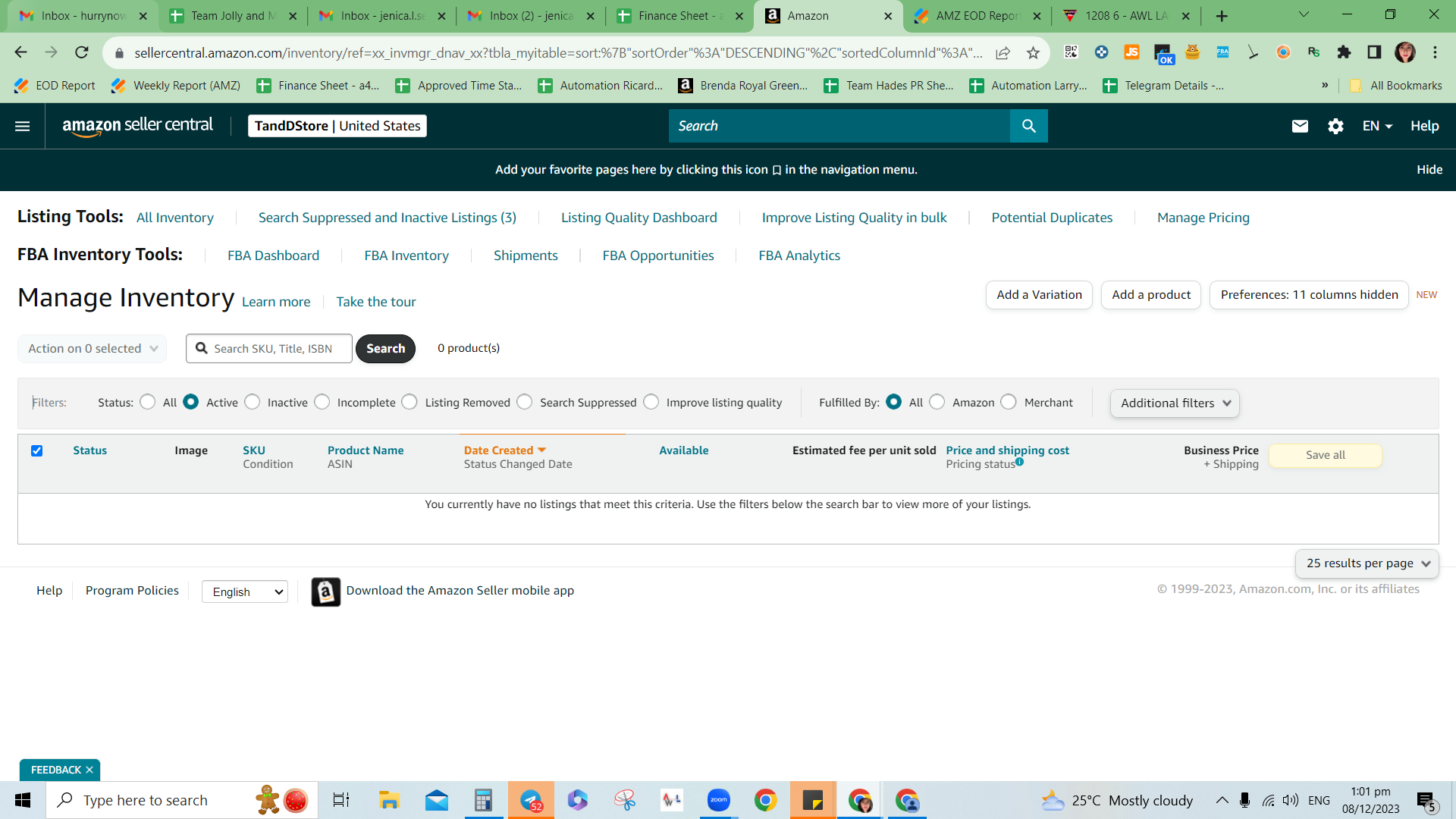Click the Chrome profile avatar
Viewport: 1456px width, 819px height.
click(x=1405, y=52)
